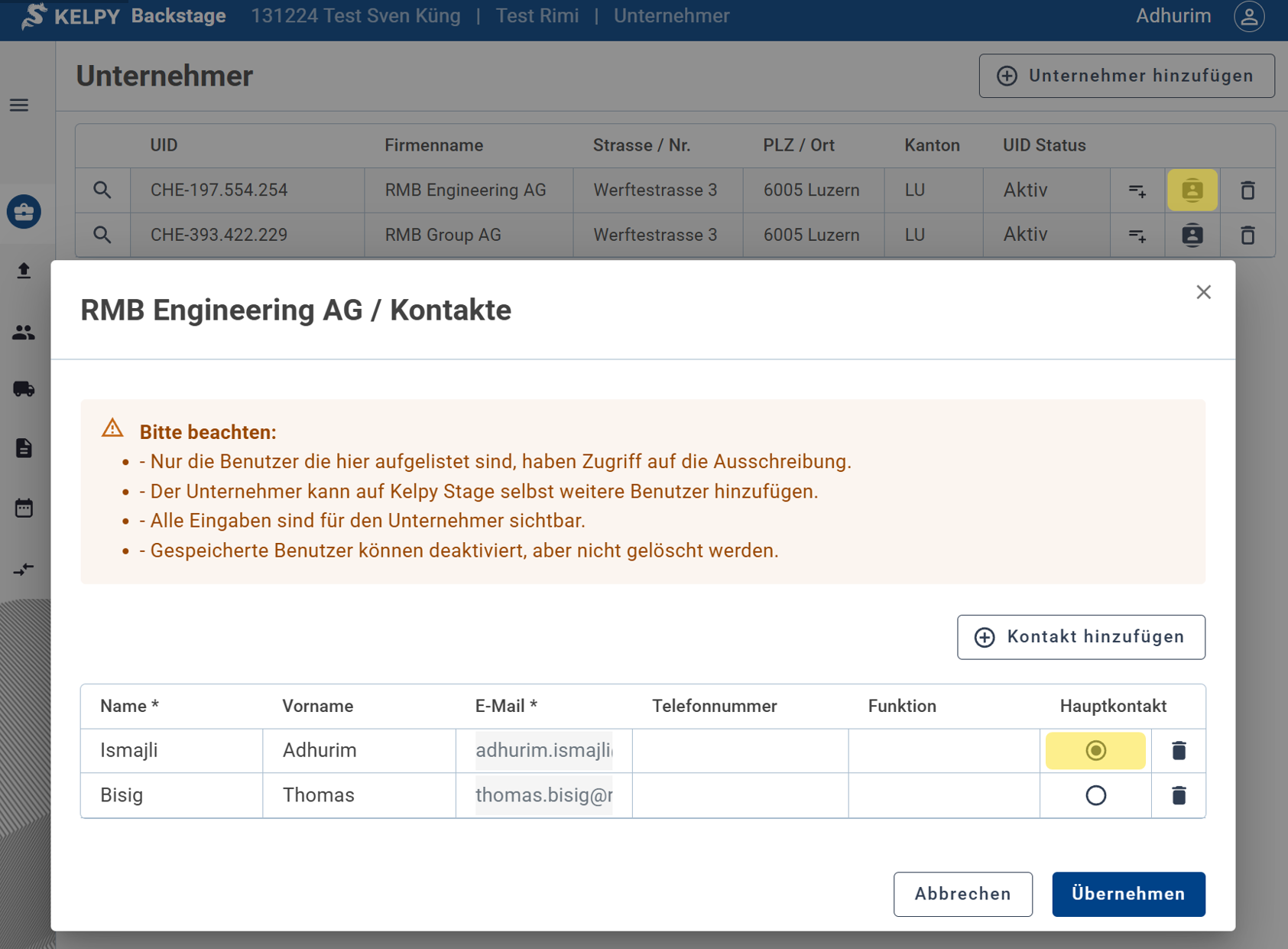This screenshot has width=1288, height=949.
Task: Open the hamburger menu in sidebar
Action: pyautogui.click(x=19, y=106)
